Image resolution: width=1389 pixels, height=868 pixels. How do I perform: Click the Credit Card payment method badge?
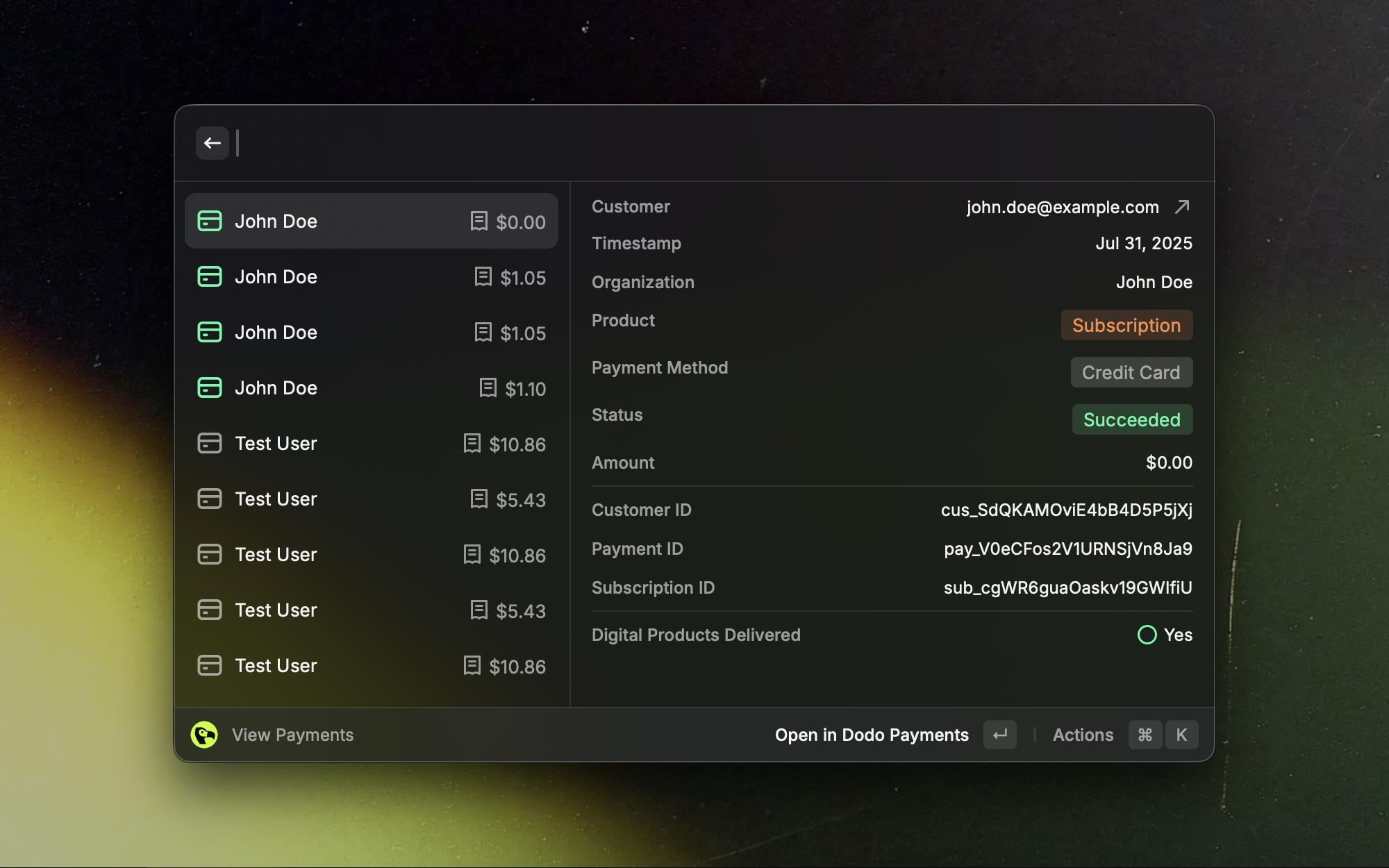point(1131,372)
